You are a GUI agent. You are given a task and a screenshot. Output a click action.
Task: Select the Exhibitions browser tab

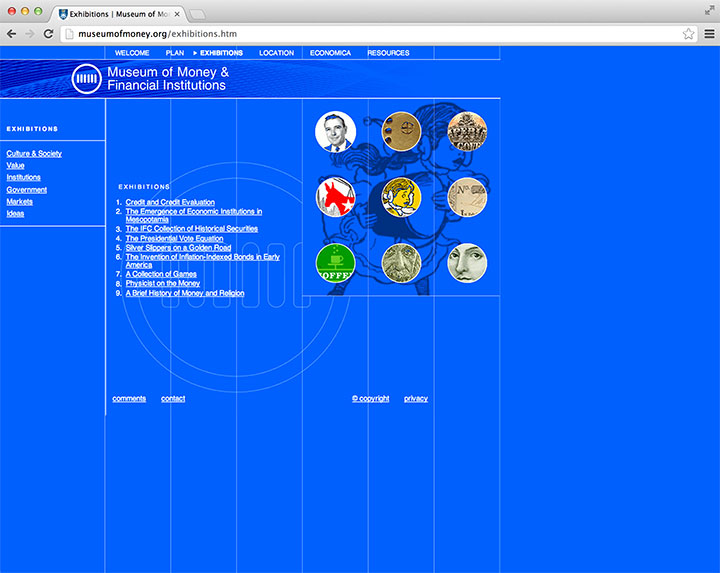coord(118,14)
